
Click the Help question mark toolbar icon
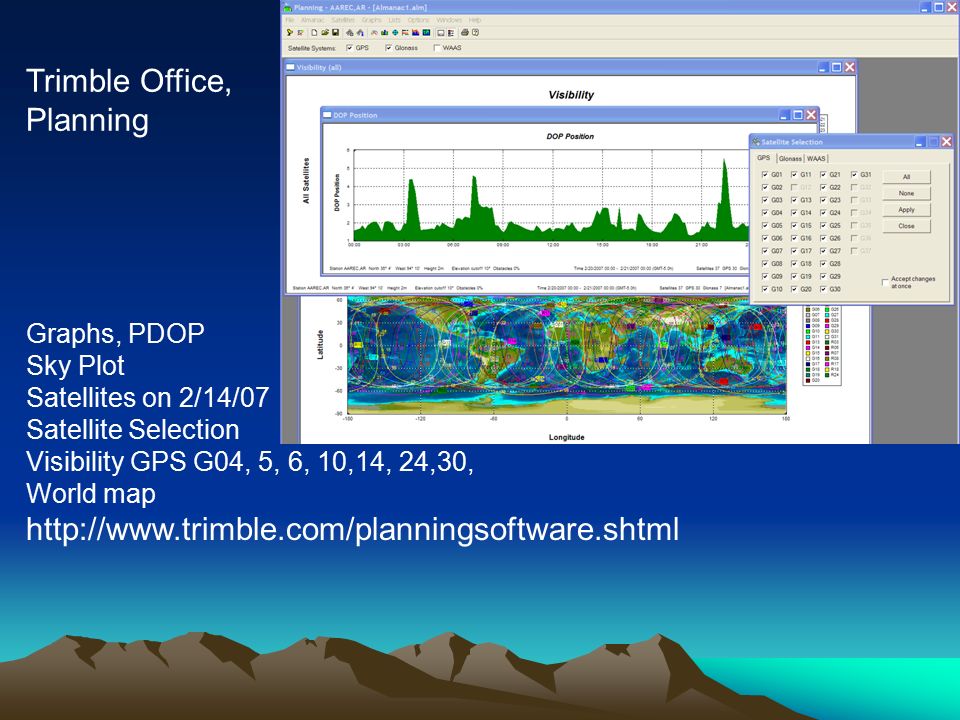(476, 32)
